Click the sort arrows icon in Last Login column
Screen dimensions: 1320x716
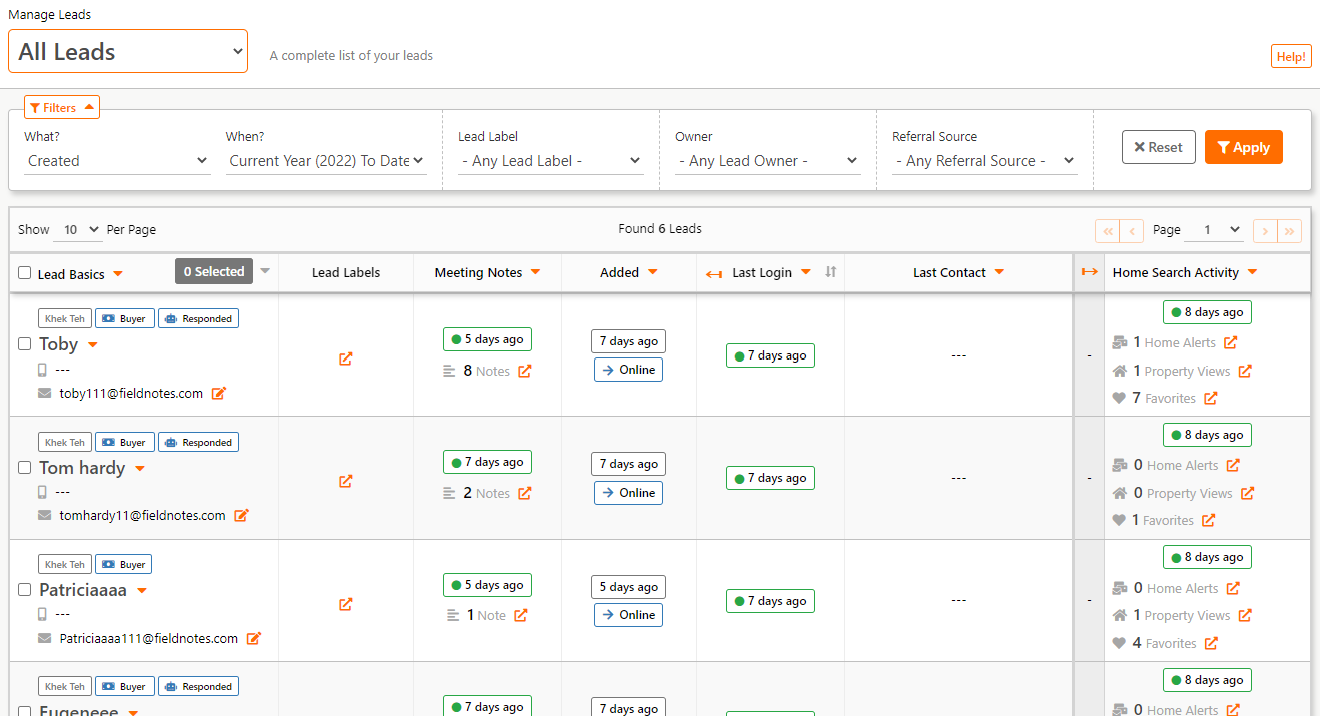click(x=830, y=272)
